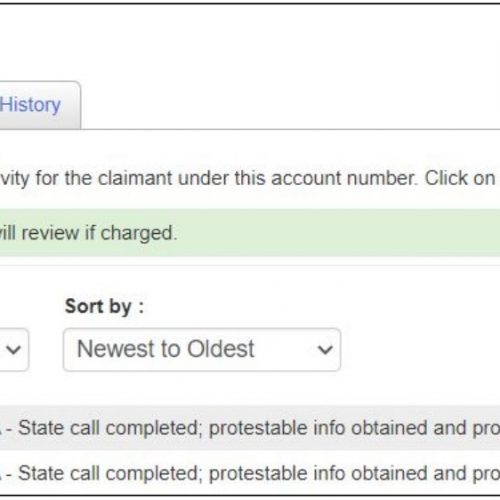The height and width of the screenshot is (500, 500).
Task: Select the first State call completed entry
Action: point(250,428)
